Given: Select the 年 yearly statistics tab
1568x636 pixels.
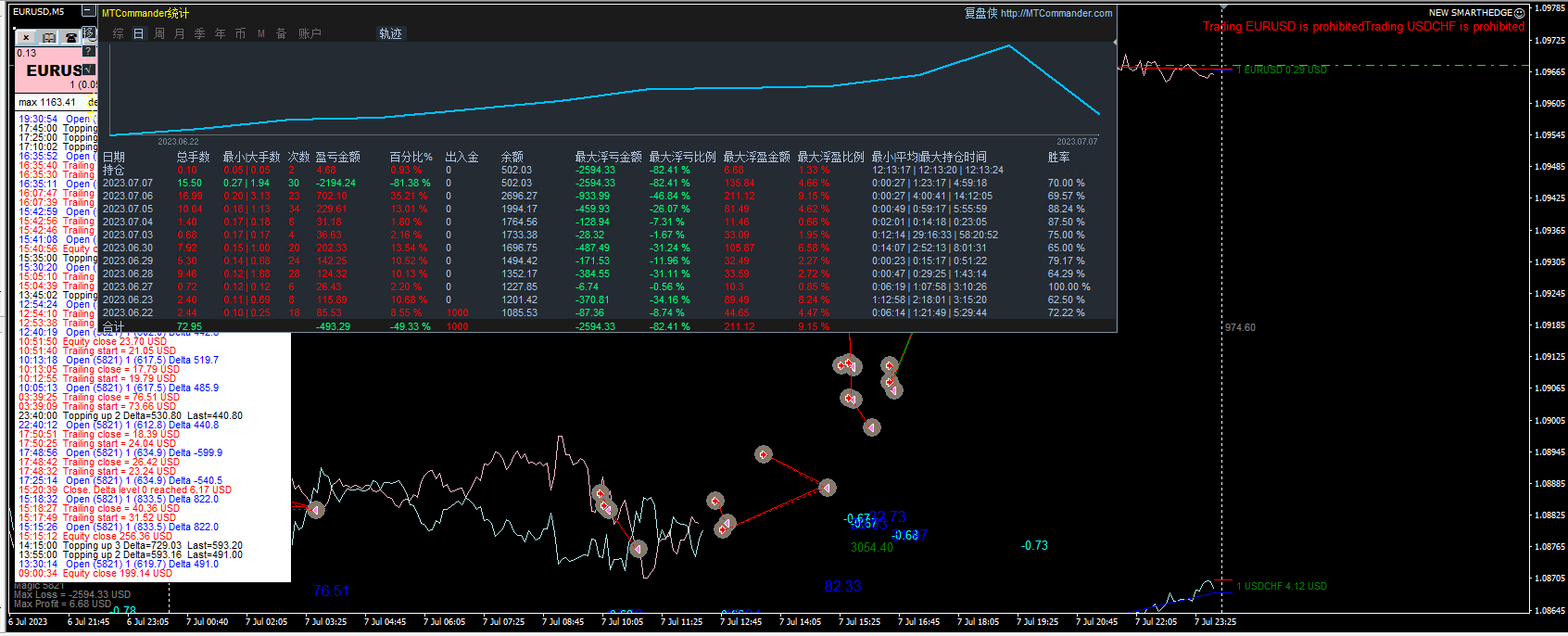Looking at the screenshot, I should [220, 33].
